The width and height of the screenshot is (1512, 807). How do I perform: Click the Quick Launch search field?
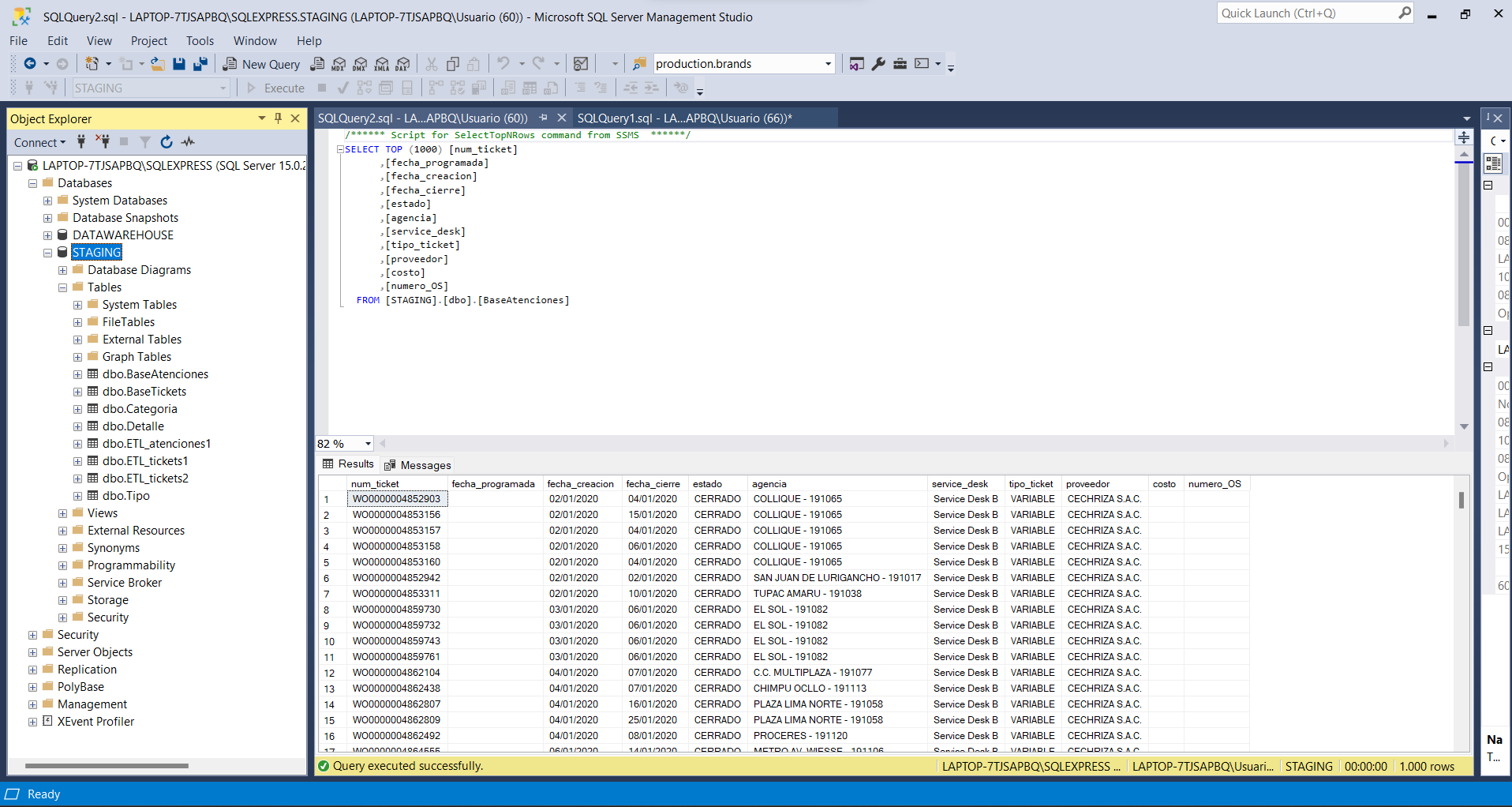tap(1307, 13)
